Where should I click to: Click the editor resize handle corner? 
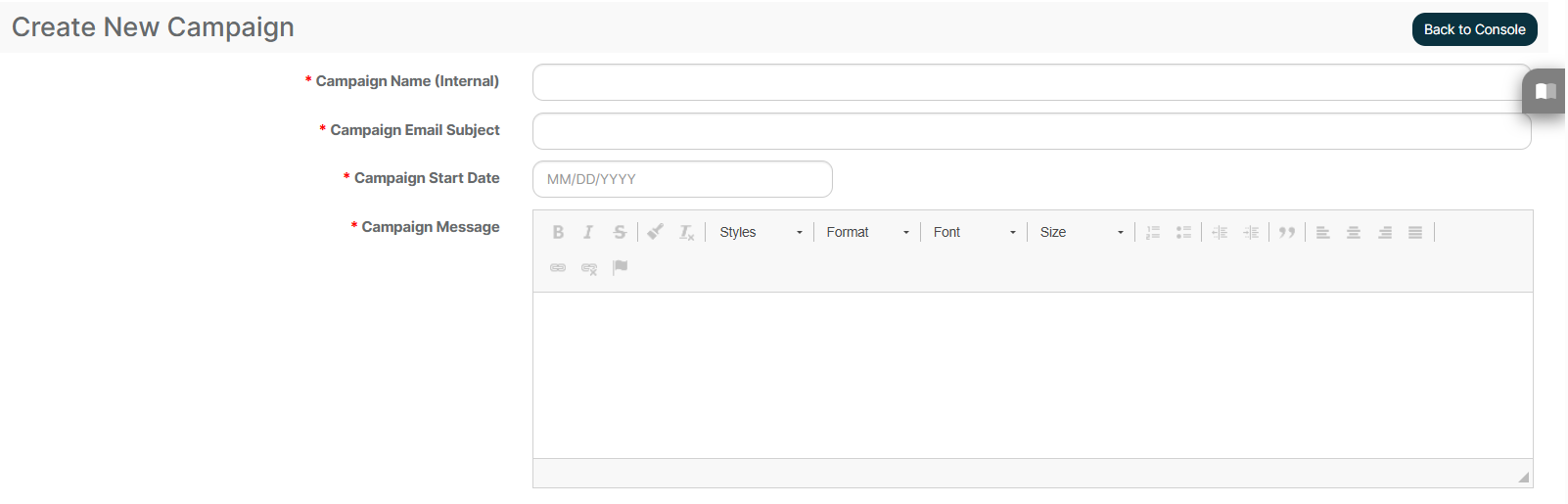pyautogui.click(x=1524, y=477)
